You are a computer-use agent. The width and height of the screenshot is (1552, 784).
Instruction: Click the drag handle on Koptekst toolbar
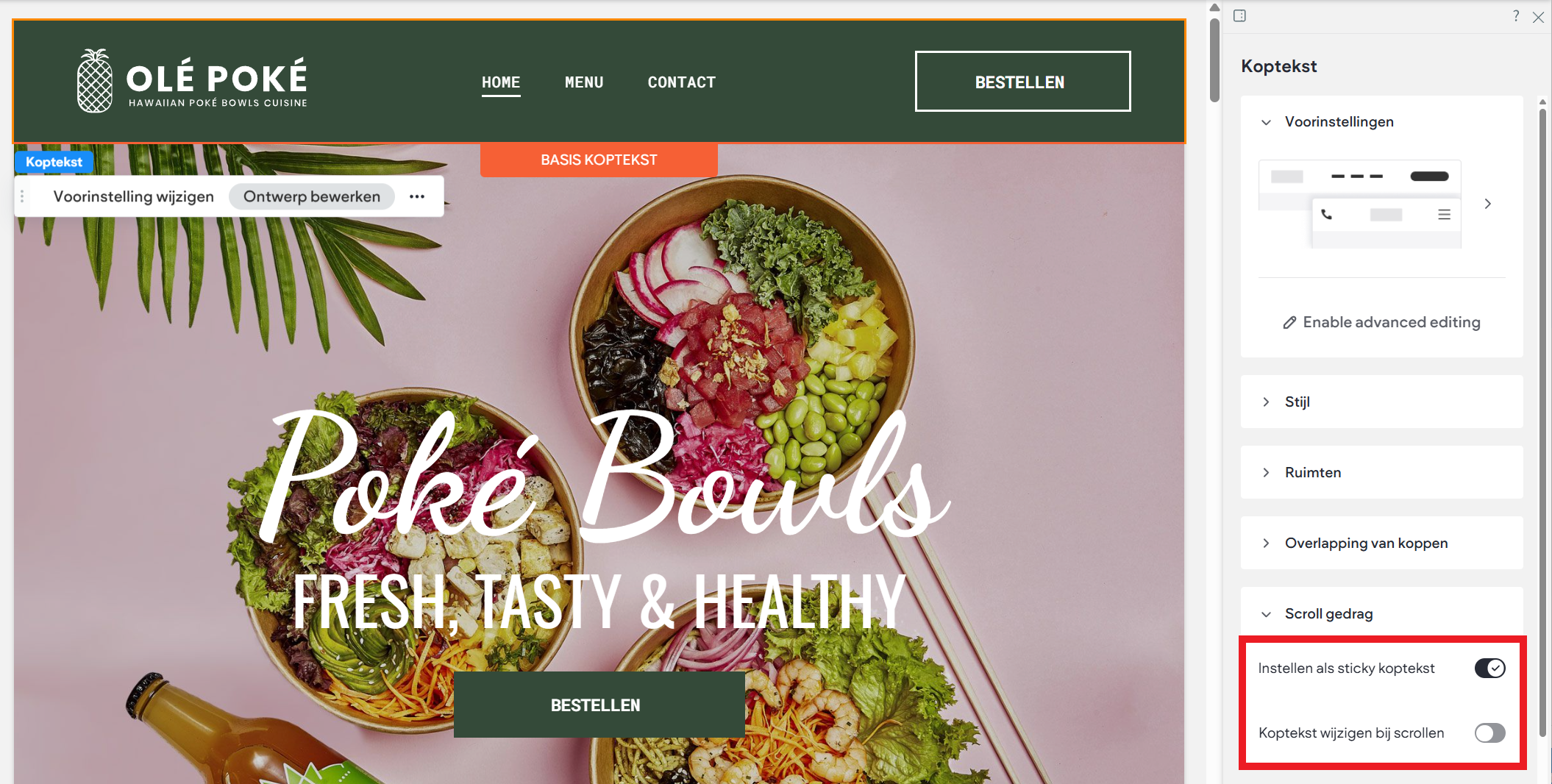pyautogui.click(x=23, y=196)
